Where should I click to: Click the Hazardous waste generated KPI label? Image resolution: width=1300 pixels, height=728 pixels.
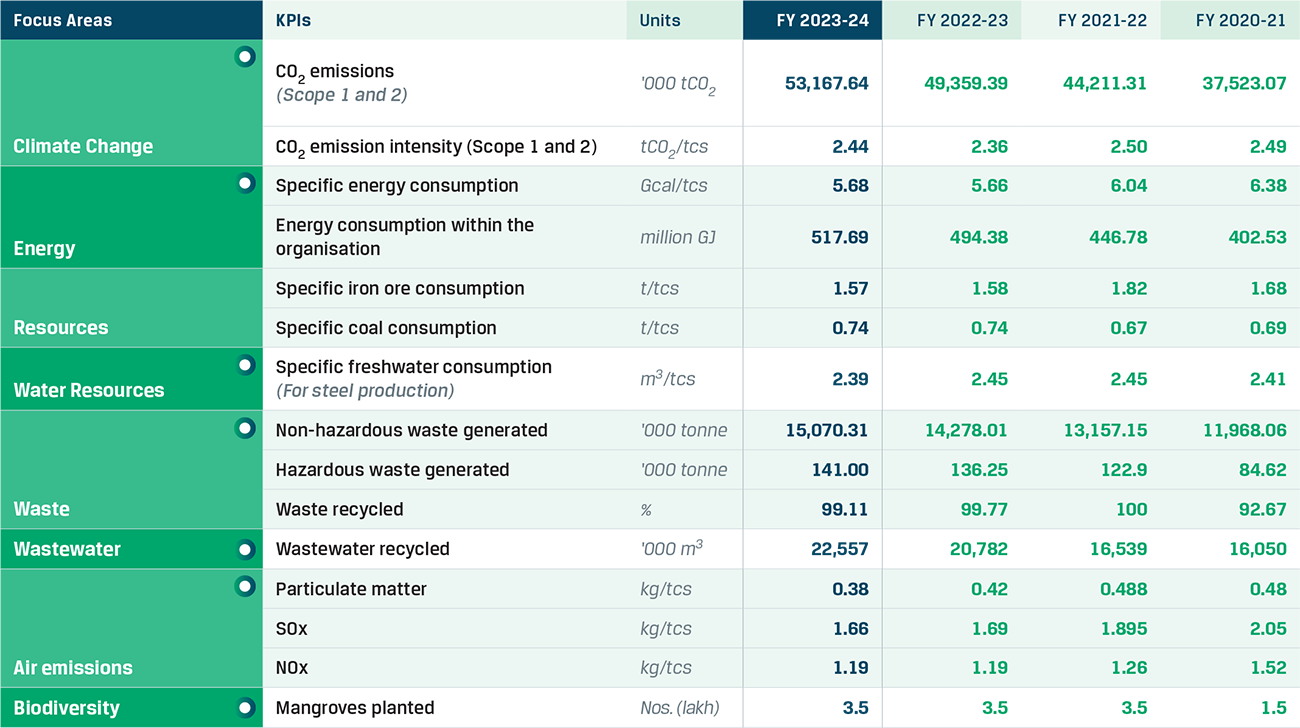392,470
